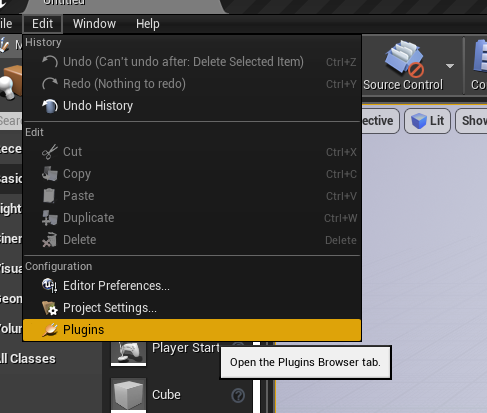Click the Source Control toolbar icon
487x413 pixels.
(x=404, y=58)
